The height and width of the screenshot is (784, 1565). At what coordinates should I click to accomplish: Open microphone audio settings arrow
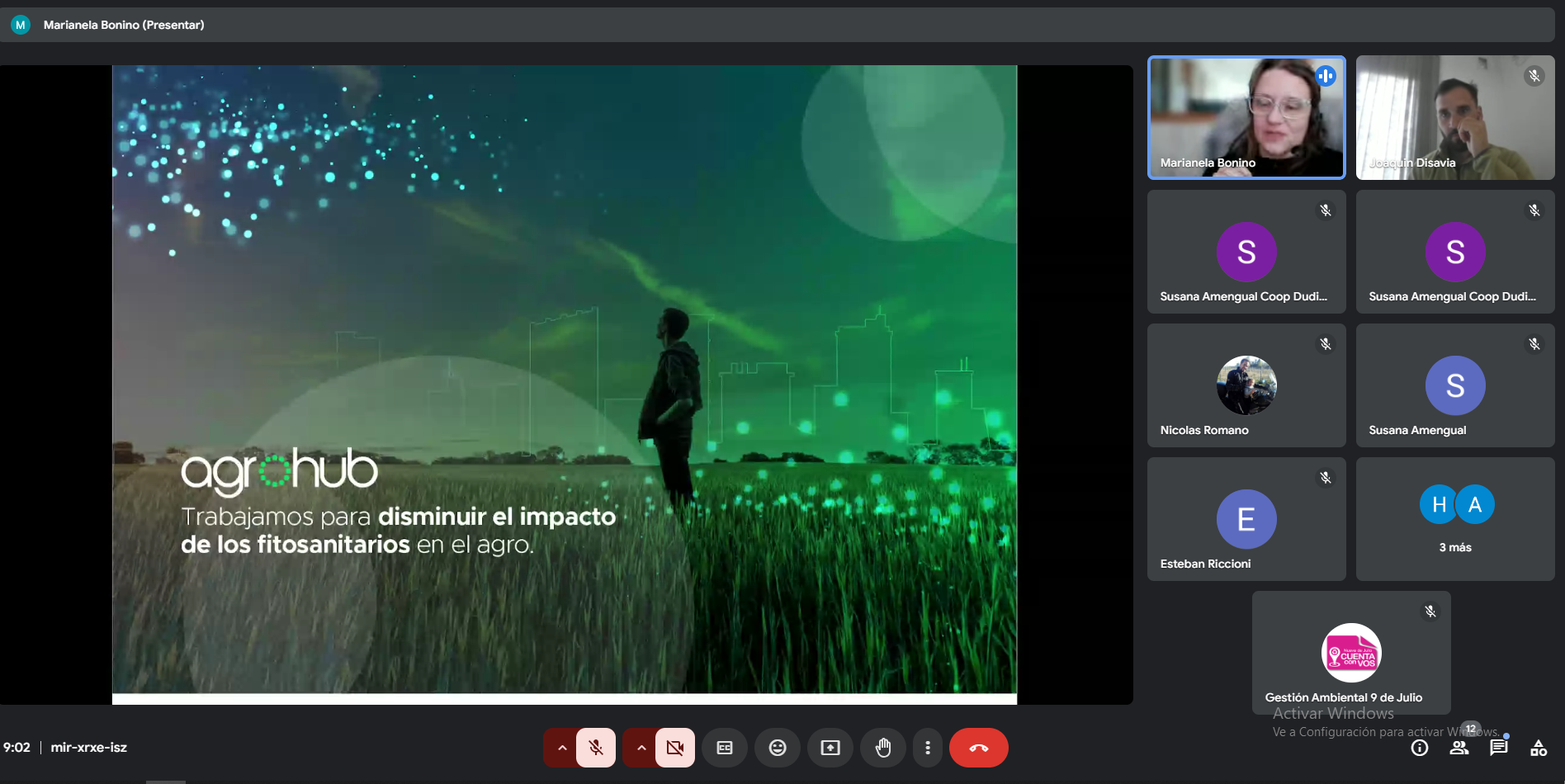[561, 748]
